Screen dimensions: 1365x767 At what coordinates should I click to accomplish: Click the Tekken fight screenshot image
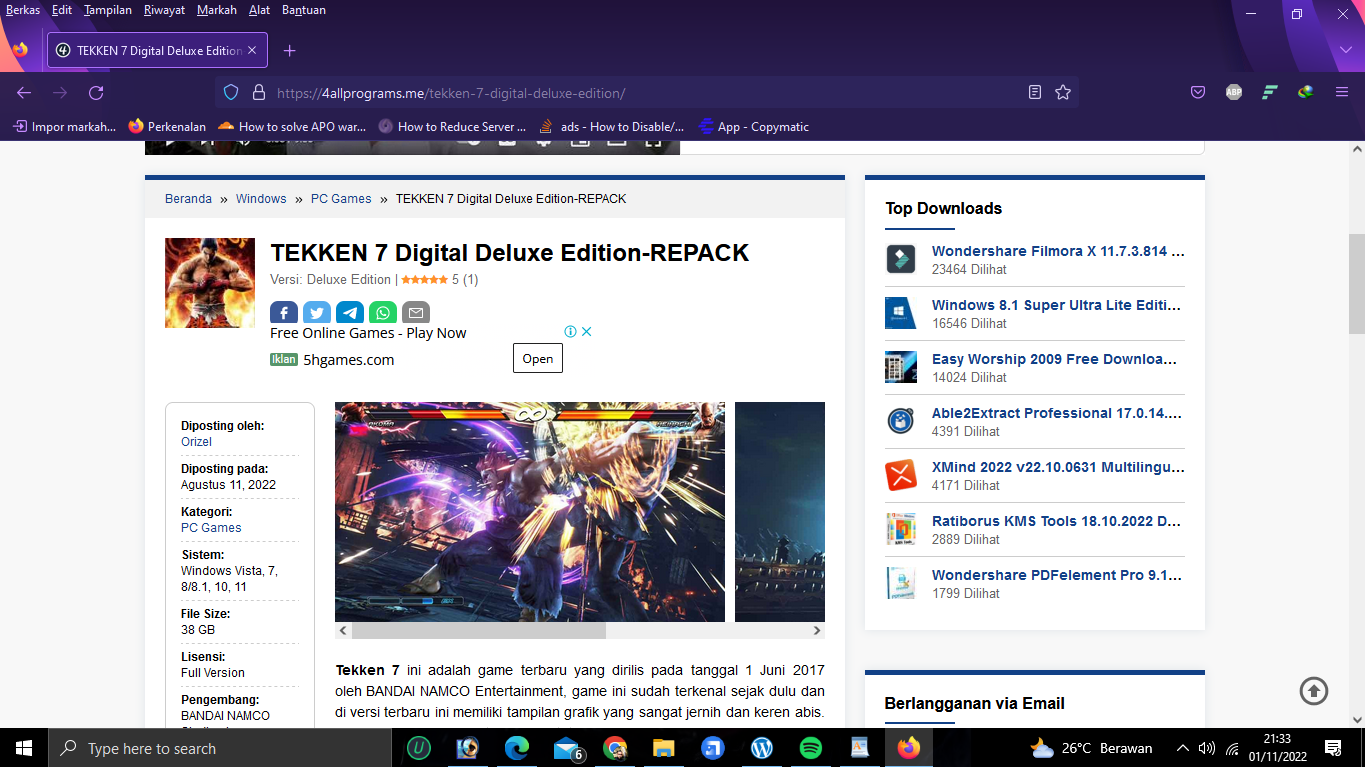pos(530,512)
